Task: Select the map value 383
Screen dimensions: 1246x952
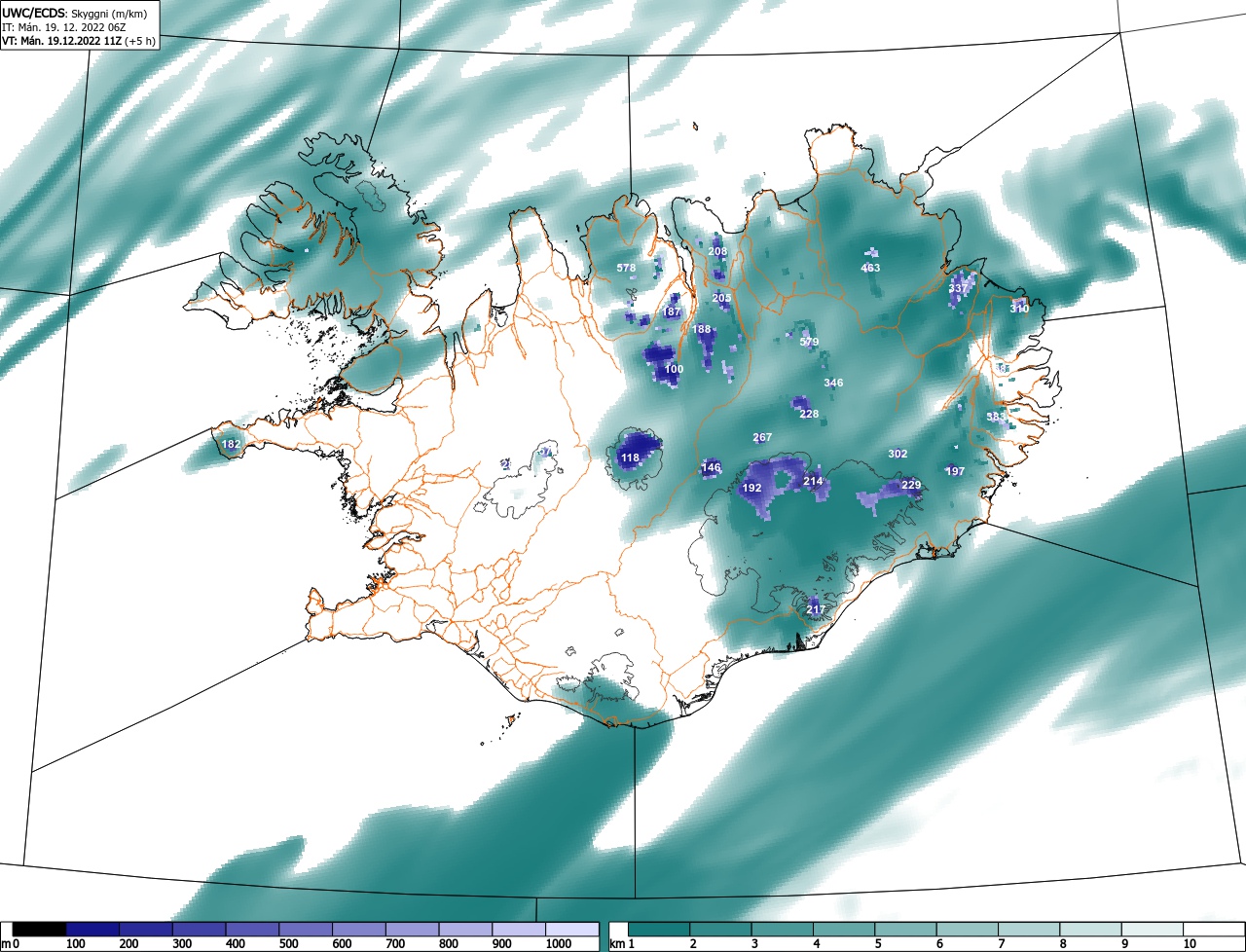Action: tap(996, 417)
